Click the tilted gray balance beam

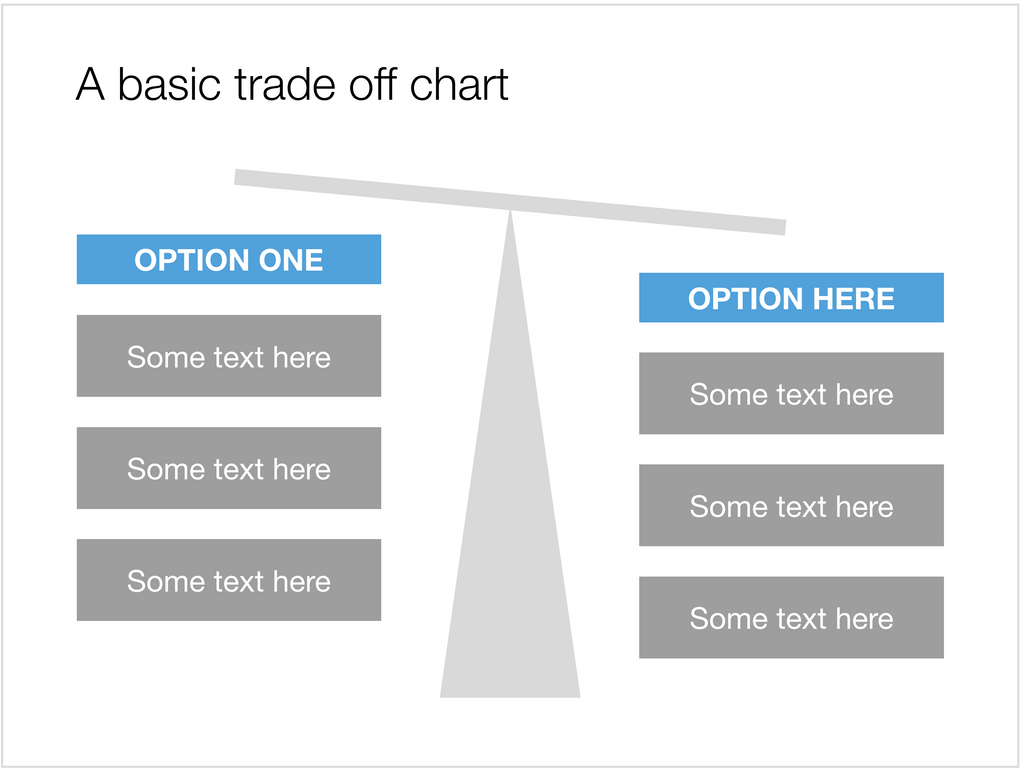[510, 202]
